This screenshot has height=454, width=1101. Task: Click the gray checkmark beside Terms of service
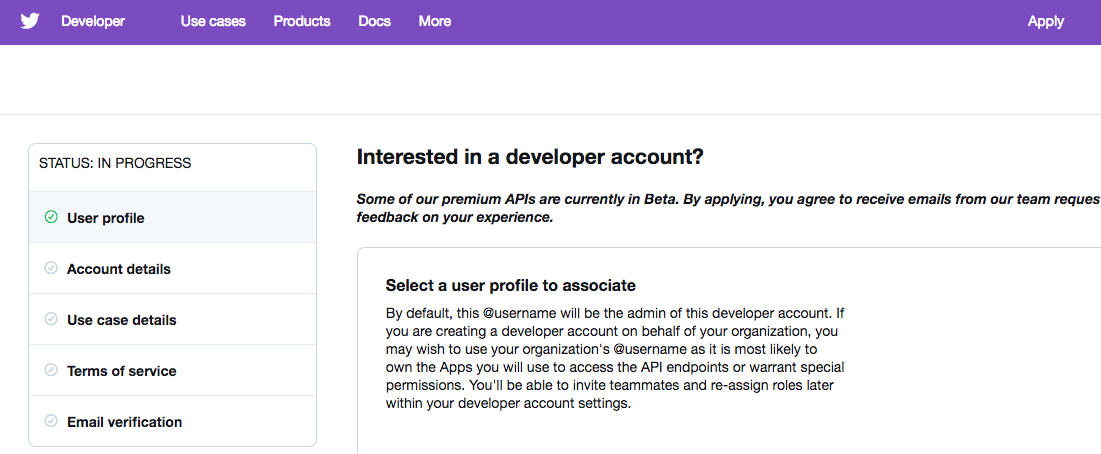click(x=51, y=370)
